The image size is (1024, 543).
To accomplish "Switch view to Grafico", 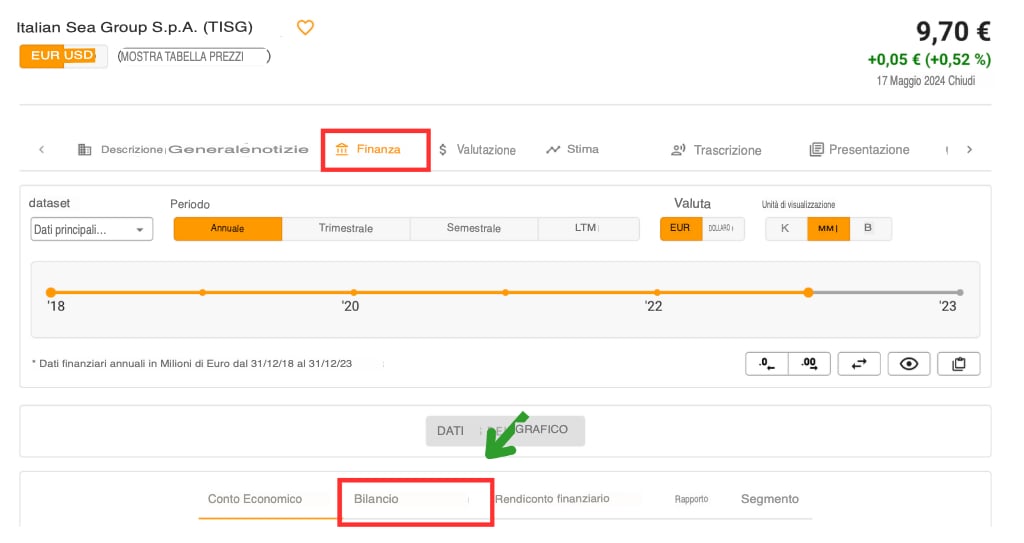I will click(540, 430).
